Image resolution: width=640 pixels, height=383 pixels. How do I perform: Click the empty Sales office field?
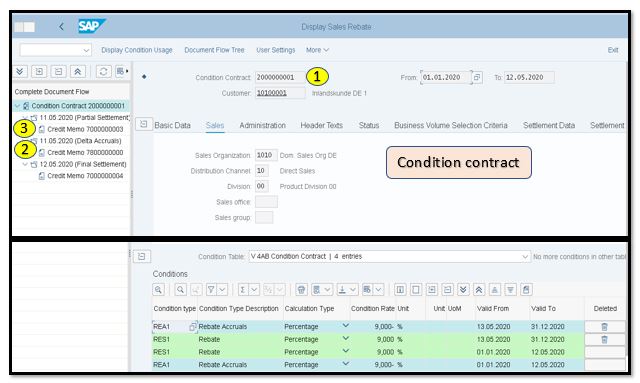pos(266,202)
